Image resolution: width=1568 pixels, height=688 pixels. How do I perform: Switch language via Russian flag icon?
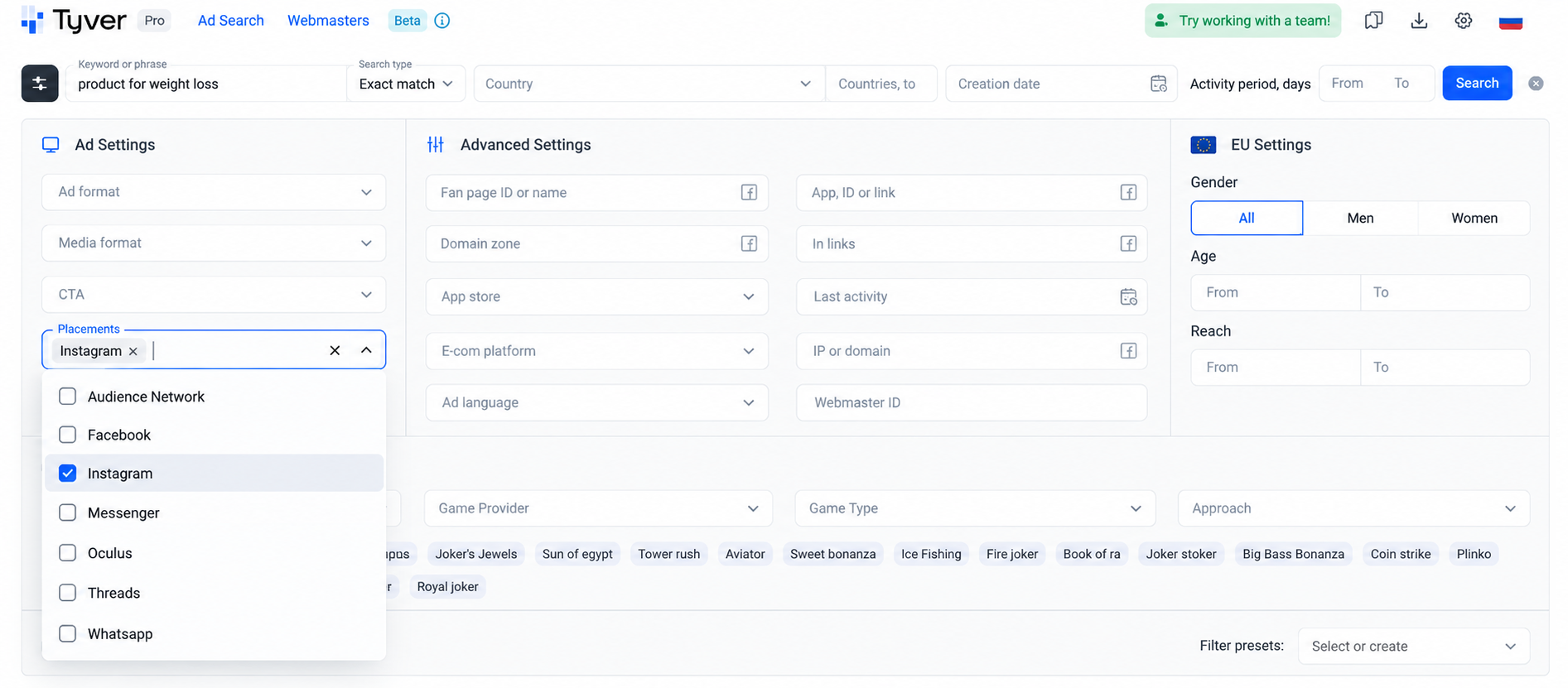point(1511,22)
